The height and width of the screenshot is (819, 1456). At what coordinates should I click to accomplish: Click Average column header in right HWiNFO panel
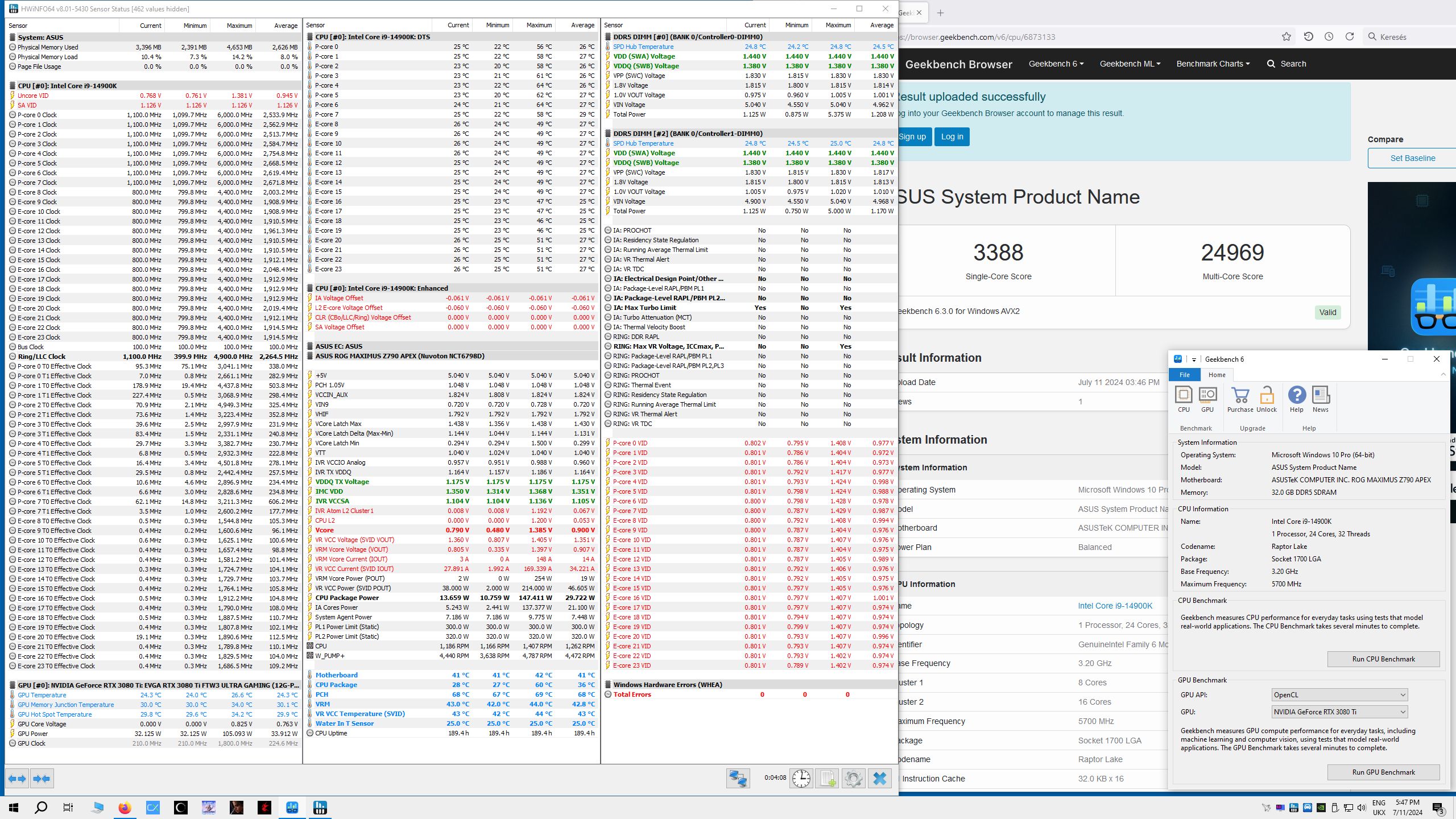pos(881,25)
